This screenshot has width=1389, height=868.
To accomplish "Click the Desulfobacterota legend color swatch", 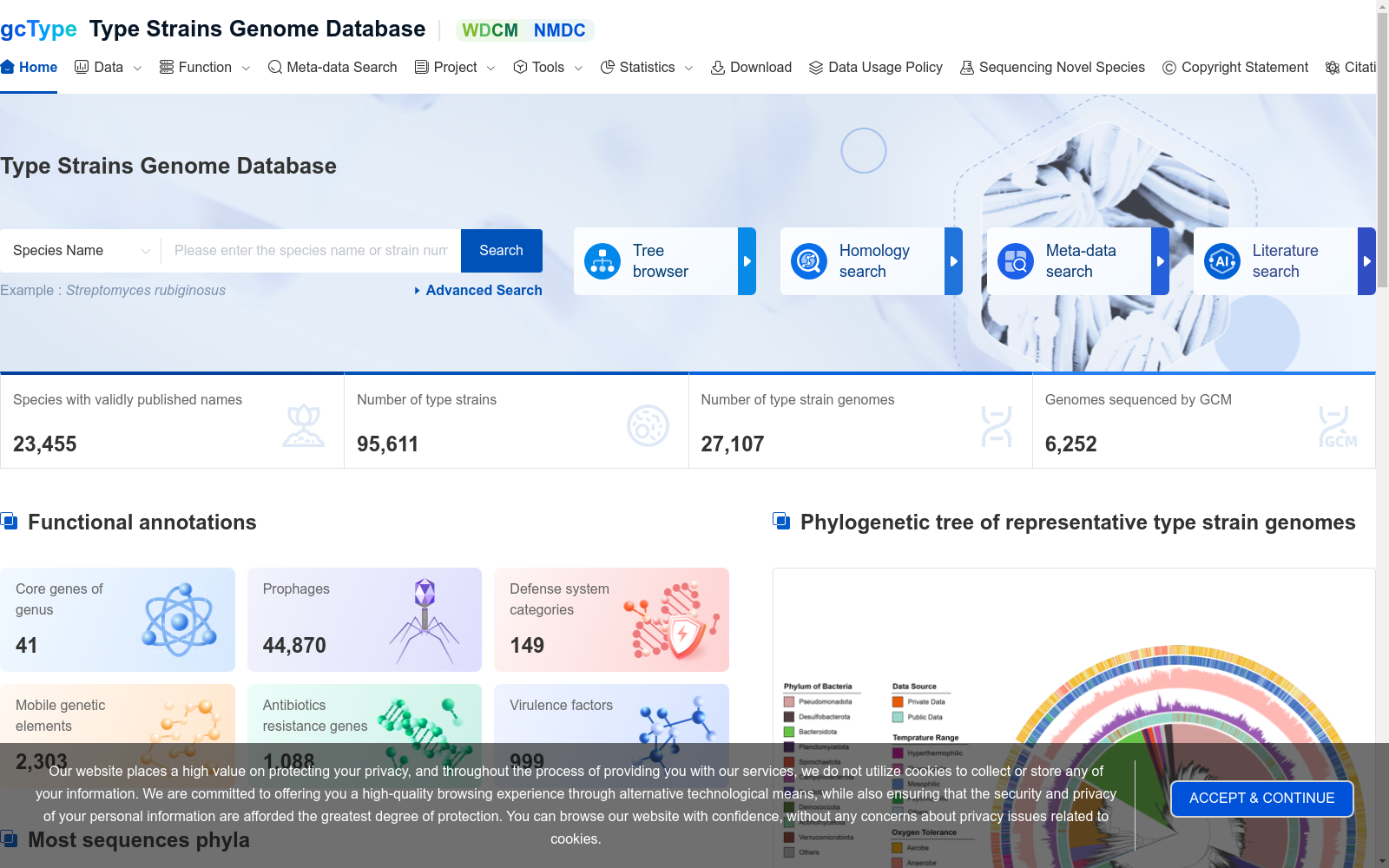I will tap(789, 717).
